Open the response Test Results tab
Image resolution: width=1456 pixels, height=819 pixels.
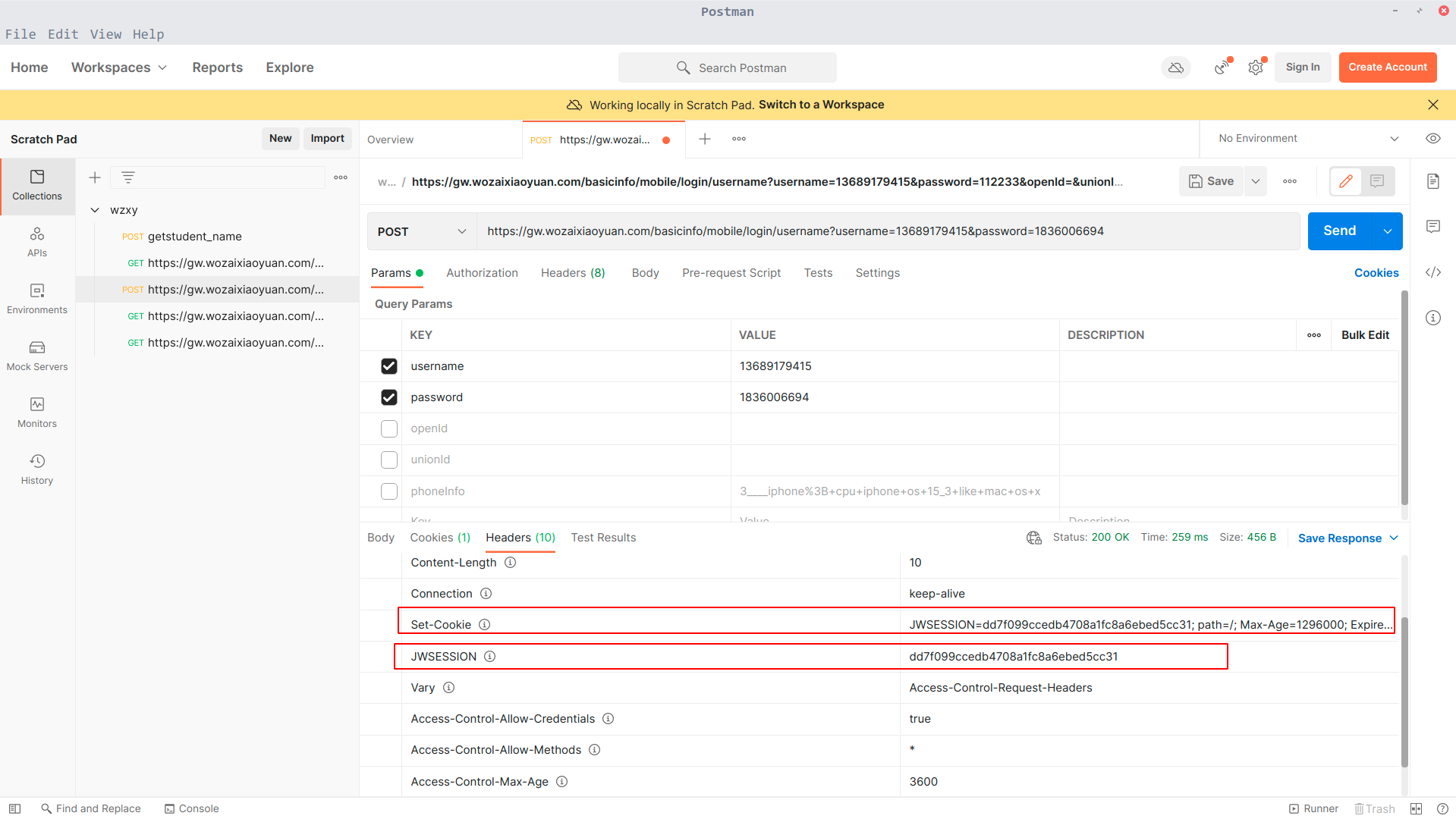(x=603, y=538)
